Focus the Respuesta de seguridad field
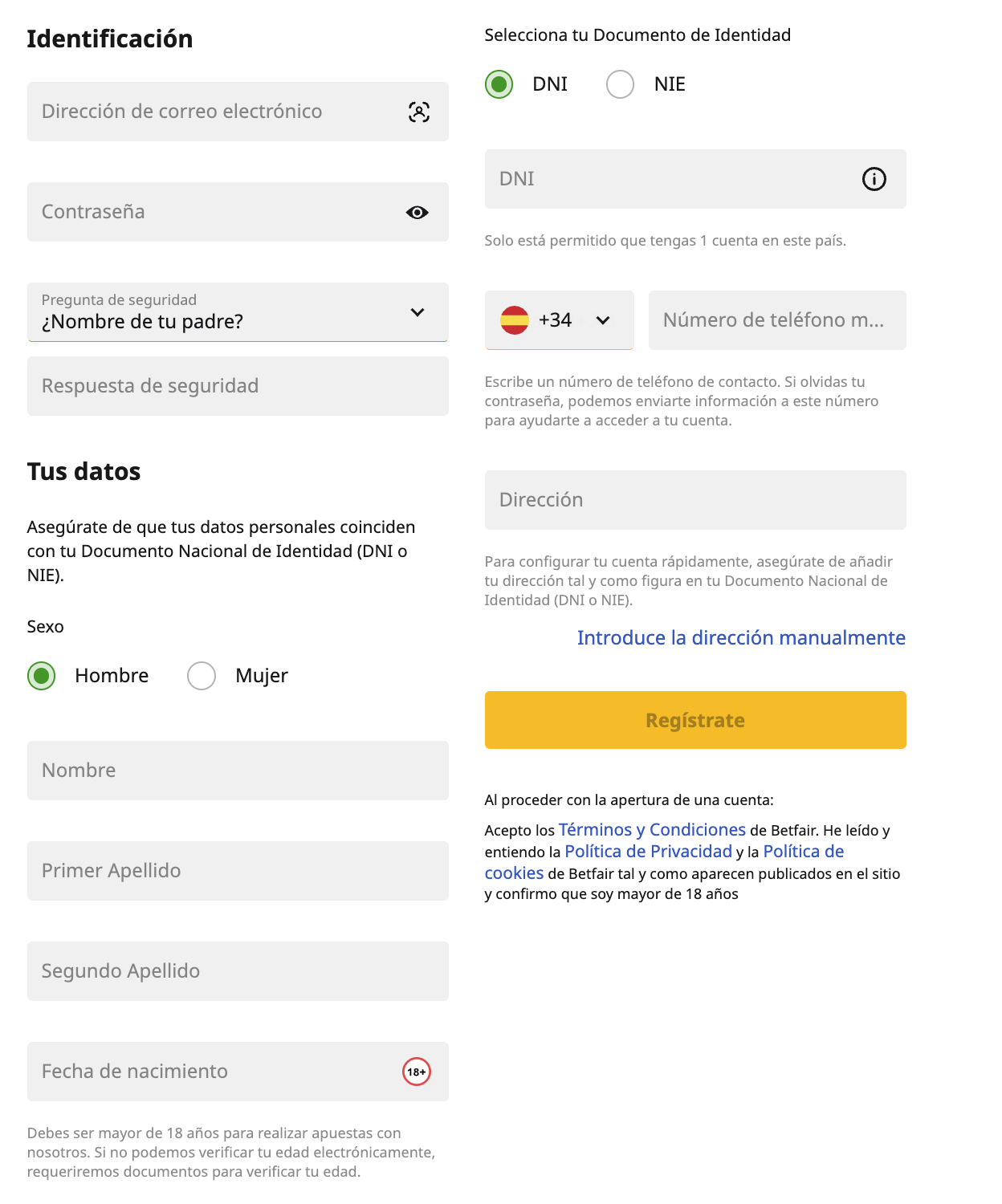This screenshot has height=1204, width=1002. point(238,386)
